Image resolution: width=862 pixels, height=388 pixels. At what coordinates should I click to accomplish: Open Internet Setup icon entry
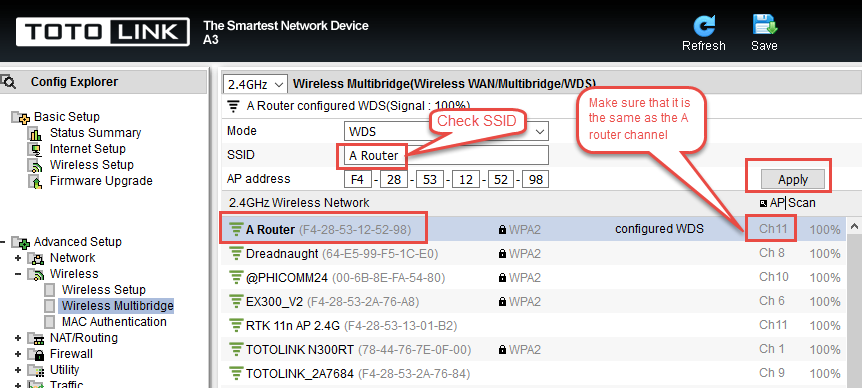(x=35, y=149)
